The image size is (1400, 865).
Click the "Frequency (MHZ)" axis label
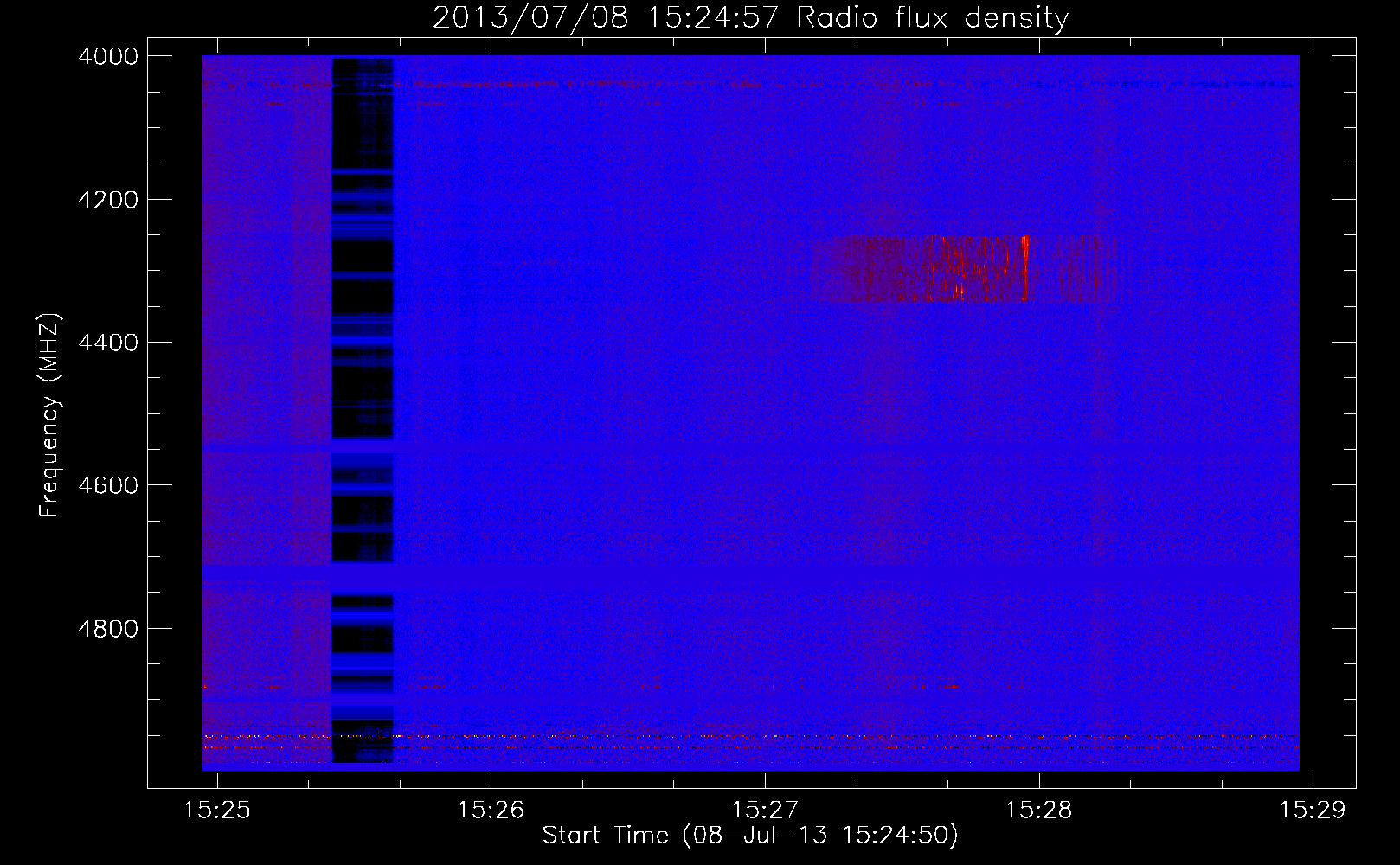pyautogui.click(x=49, y=415)
